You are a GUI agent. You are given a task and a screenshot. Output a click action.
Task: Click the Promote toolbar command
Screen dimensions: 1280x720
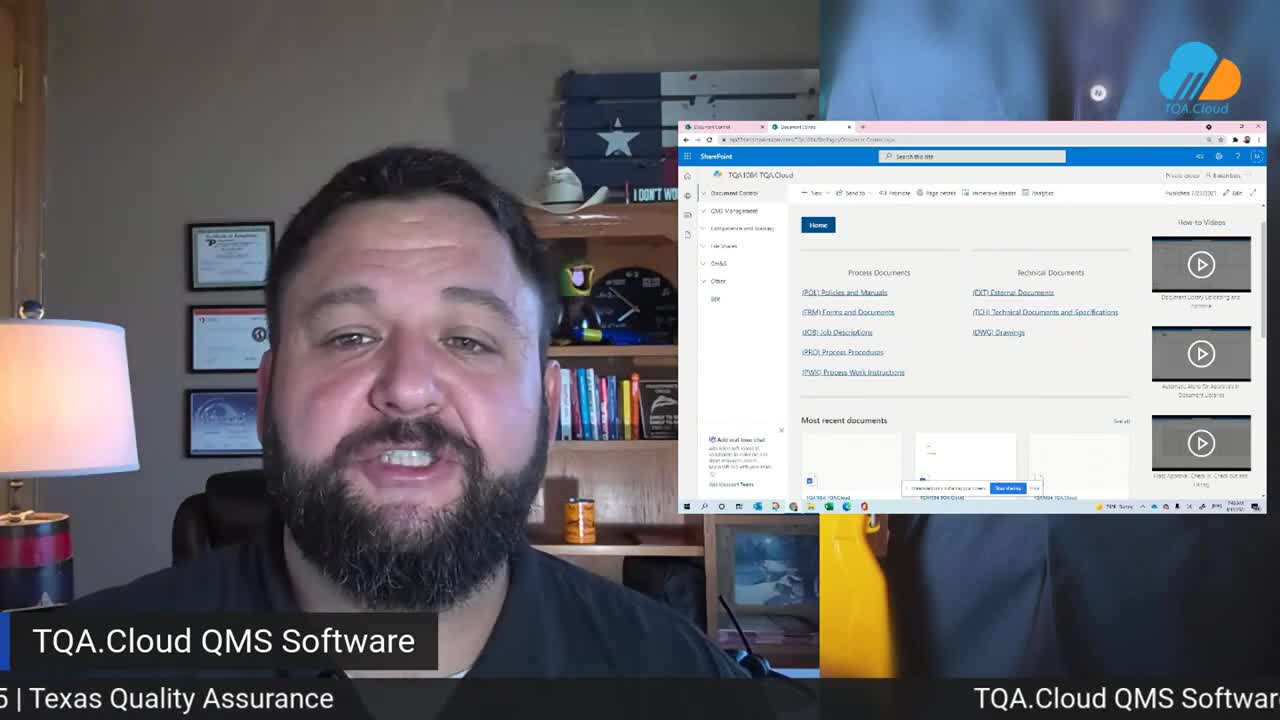point(894,193)
